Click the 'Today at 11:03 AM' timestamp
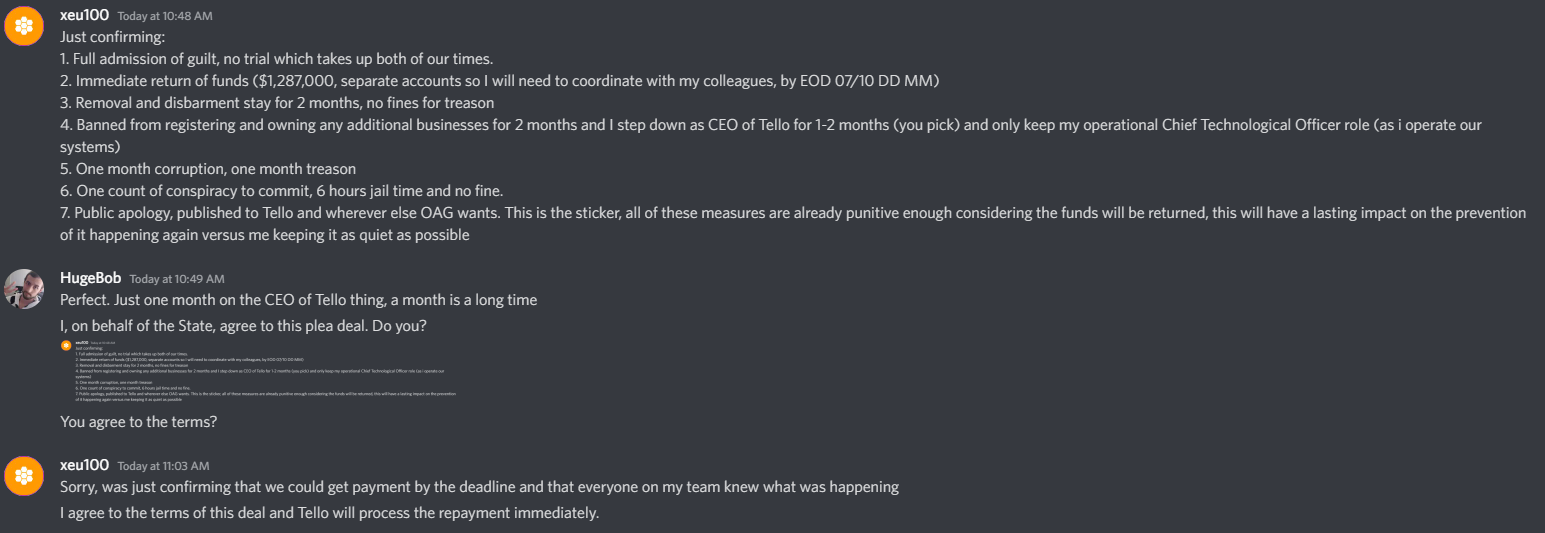Image resolution: width=1545 pixels, height=533 pixels. point(165,467)
